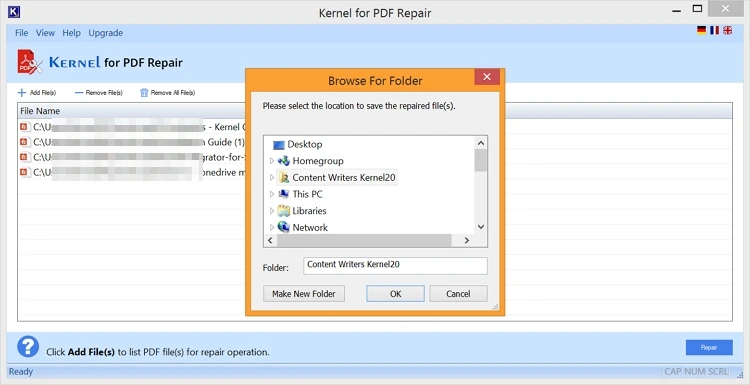Viewport: 750px width, 385px height.
Task: Select the PDF row containing 'onedrive'
Action: click(x=132, y=172)
